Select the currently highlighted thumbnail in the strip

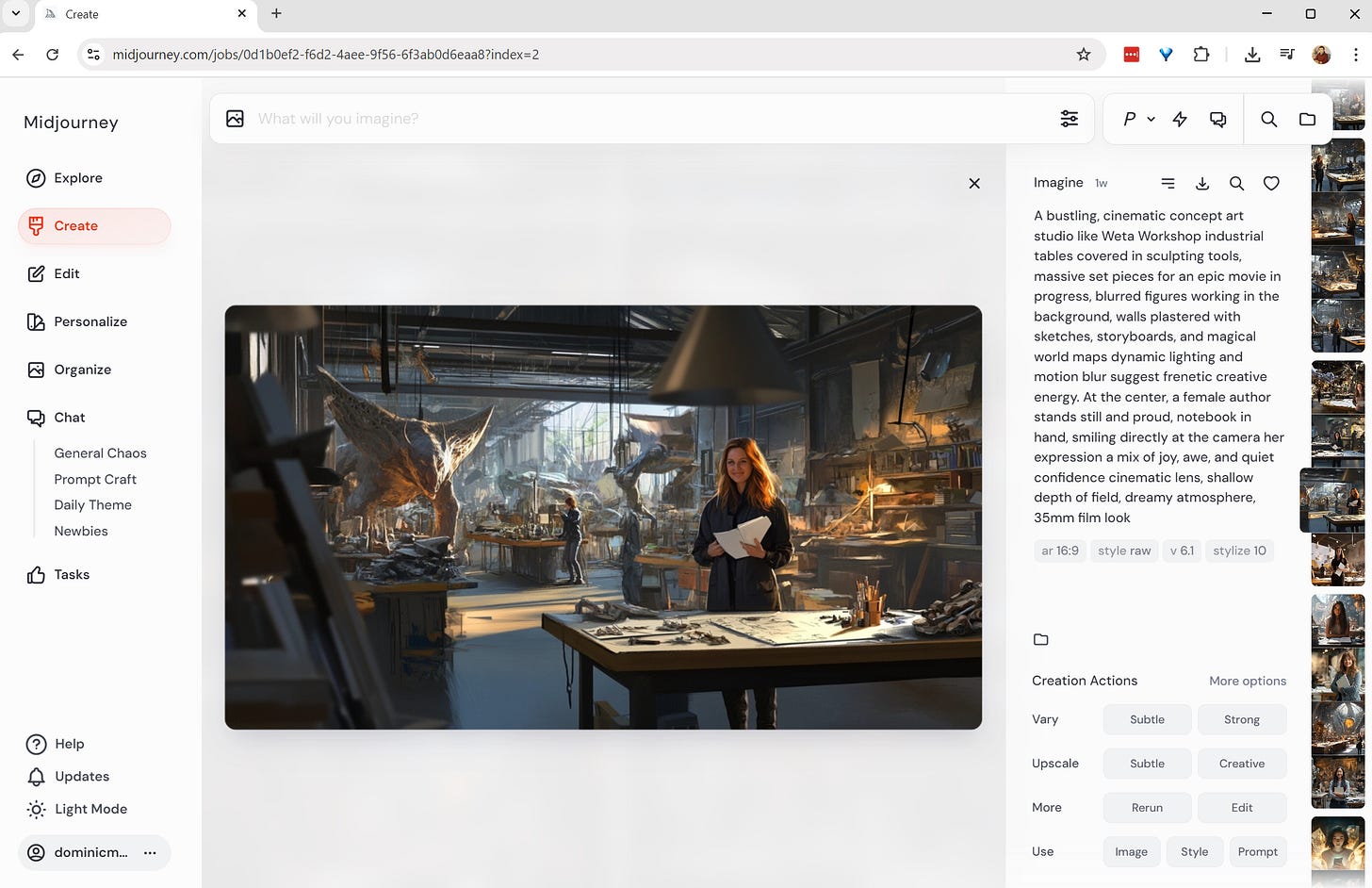pyautogui.click(x=1332, y=501)
